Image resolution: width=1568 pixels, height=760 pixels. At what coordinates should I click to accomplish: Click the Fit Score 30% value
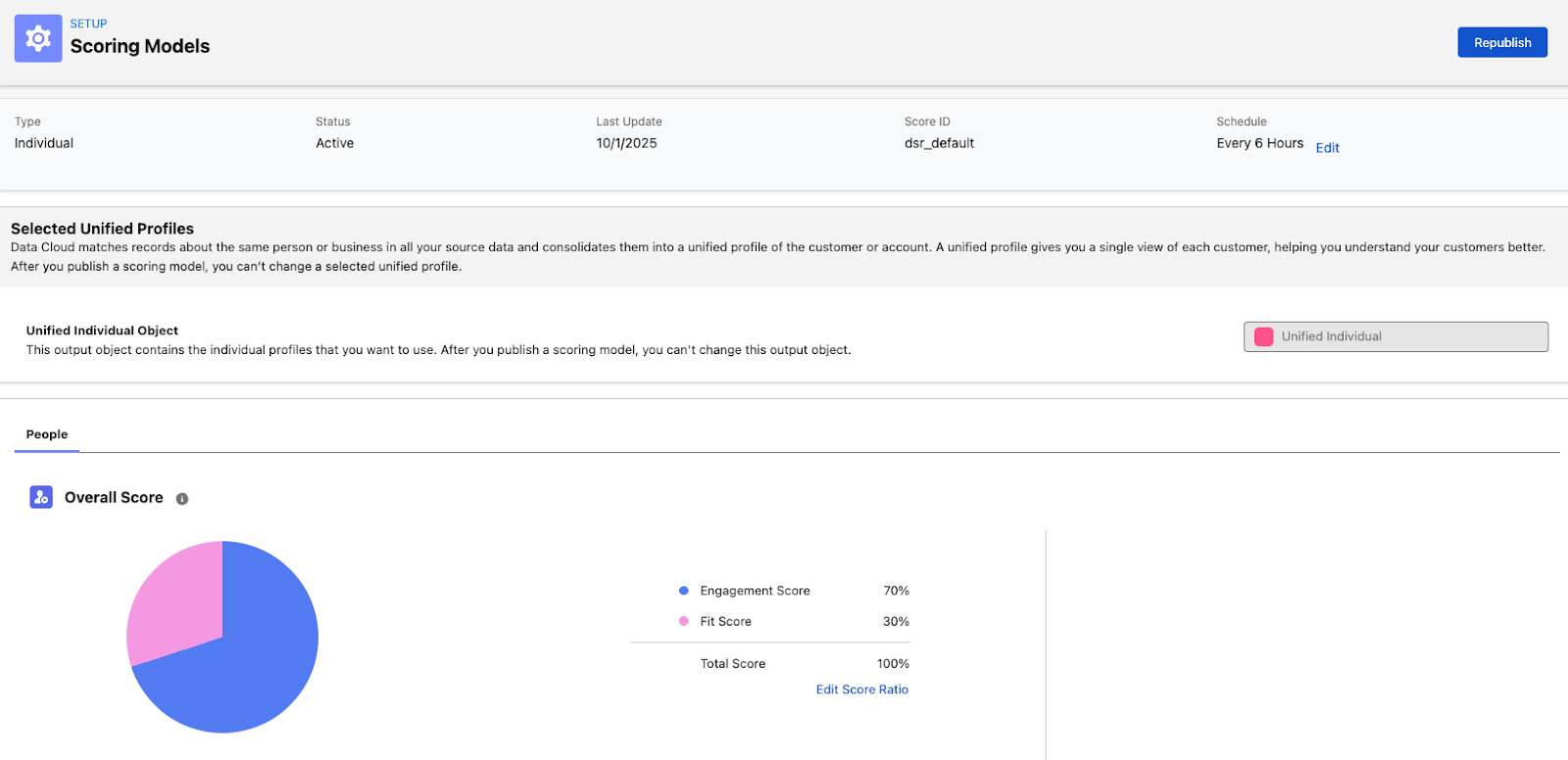(896, 621)
